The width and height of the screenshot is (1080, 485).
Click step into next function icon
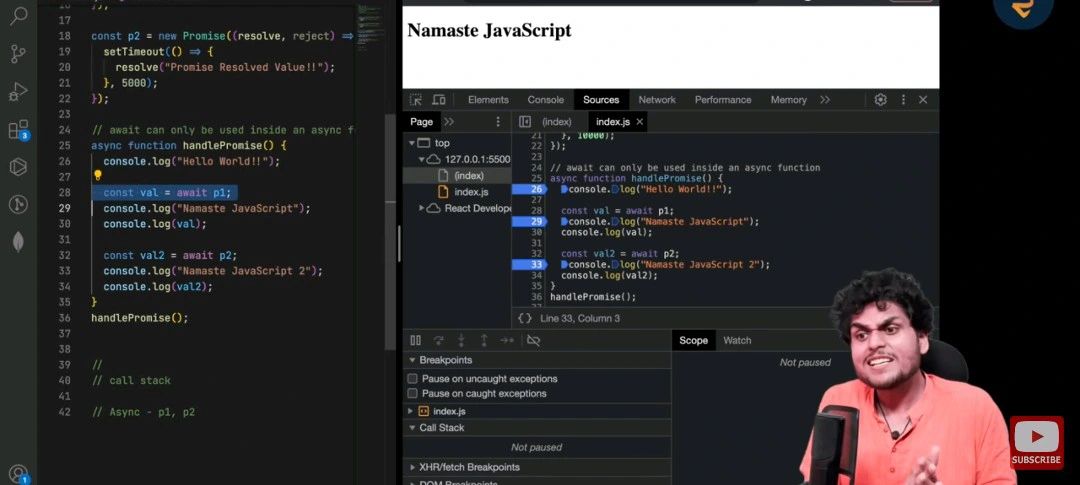(x=461, y=340)
